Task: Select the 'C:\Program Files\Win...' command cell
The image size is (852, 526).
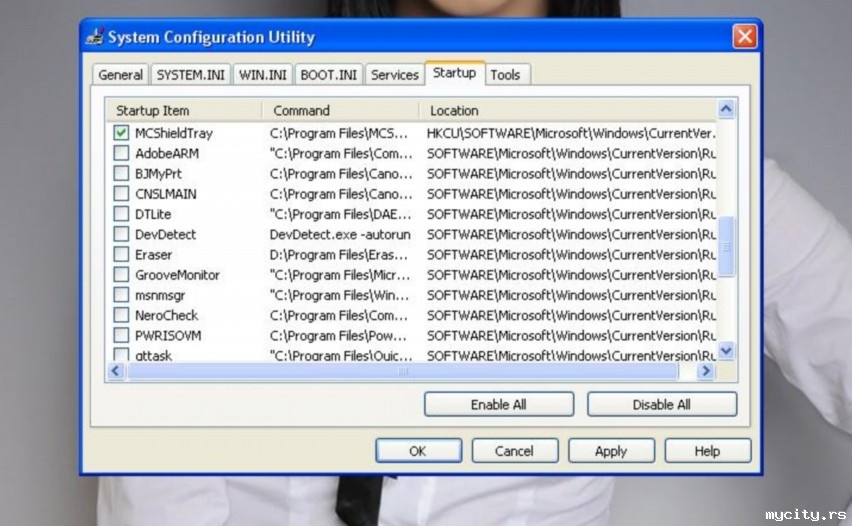Action: click(x=339, y=295)
